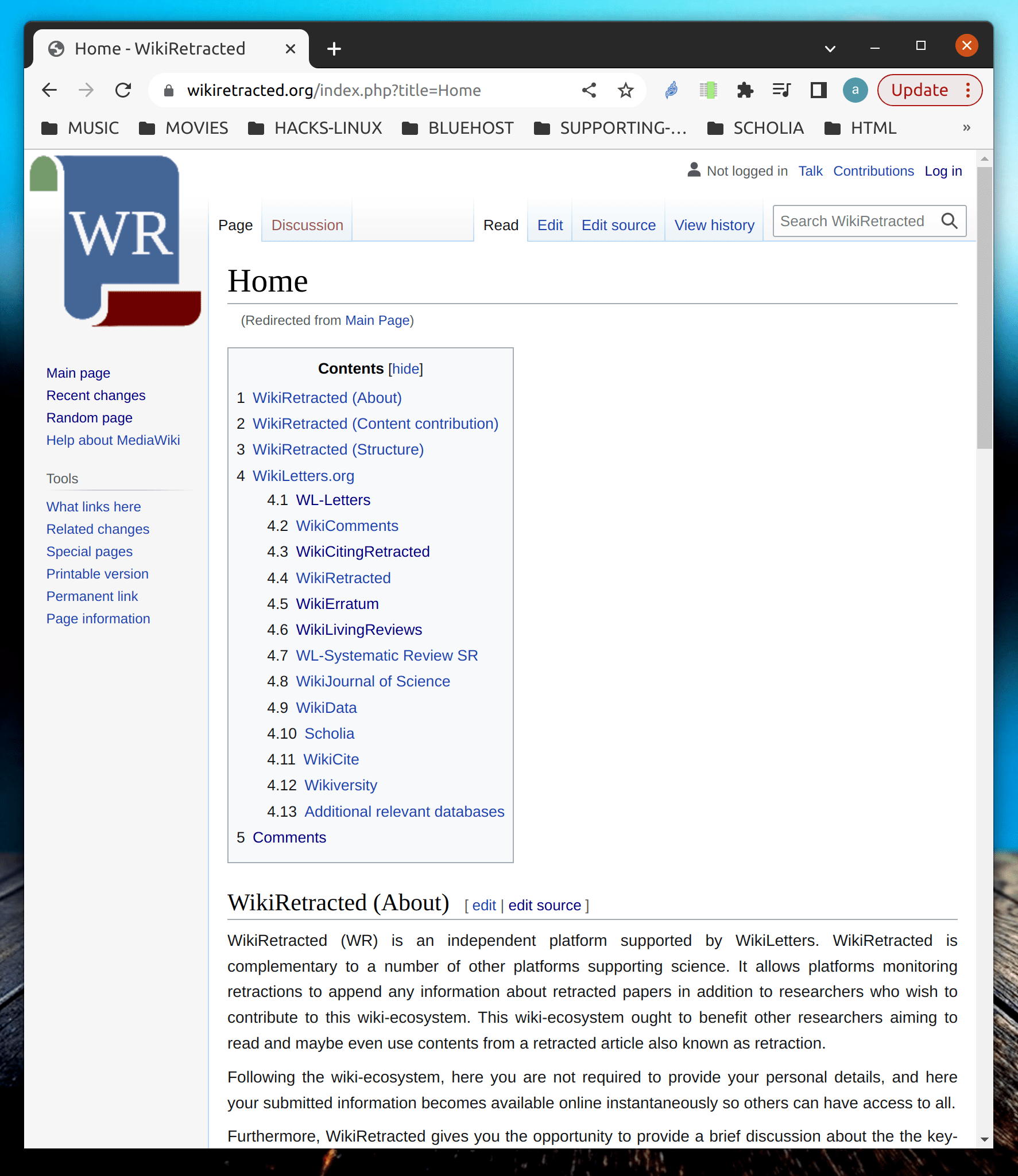The width and height of the screenshot is (1018, 1176).
Task: Click edit source beside WikiRetracted (About)
Action: coord(544,905)
